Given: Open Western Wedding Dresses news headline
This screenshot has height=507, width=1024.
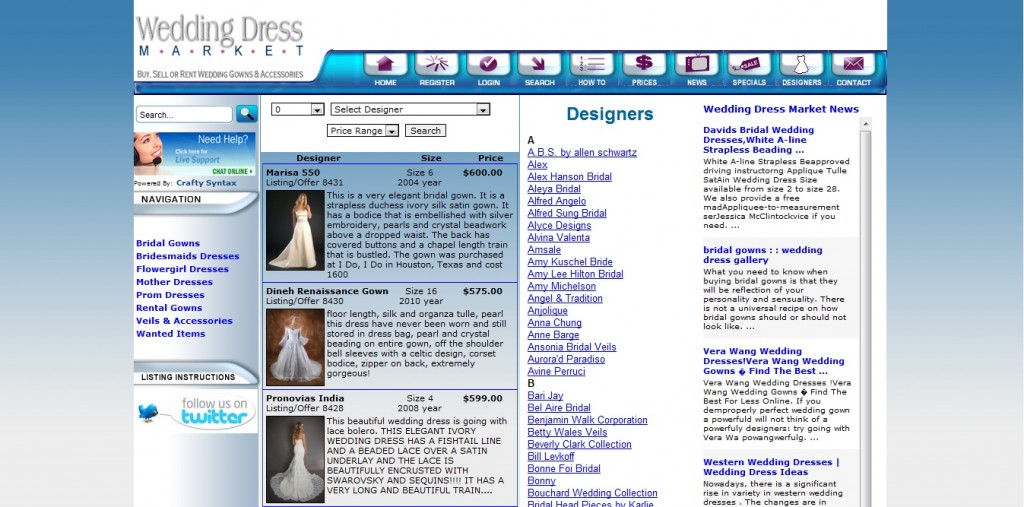Looking at the screenshot, I should (771, 467).
